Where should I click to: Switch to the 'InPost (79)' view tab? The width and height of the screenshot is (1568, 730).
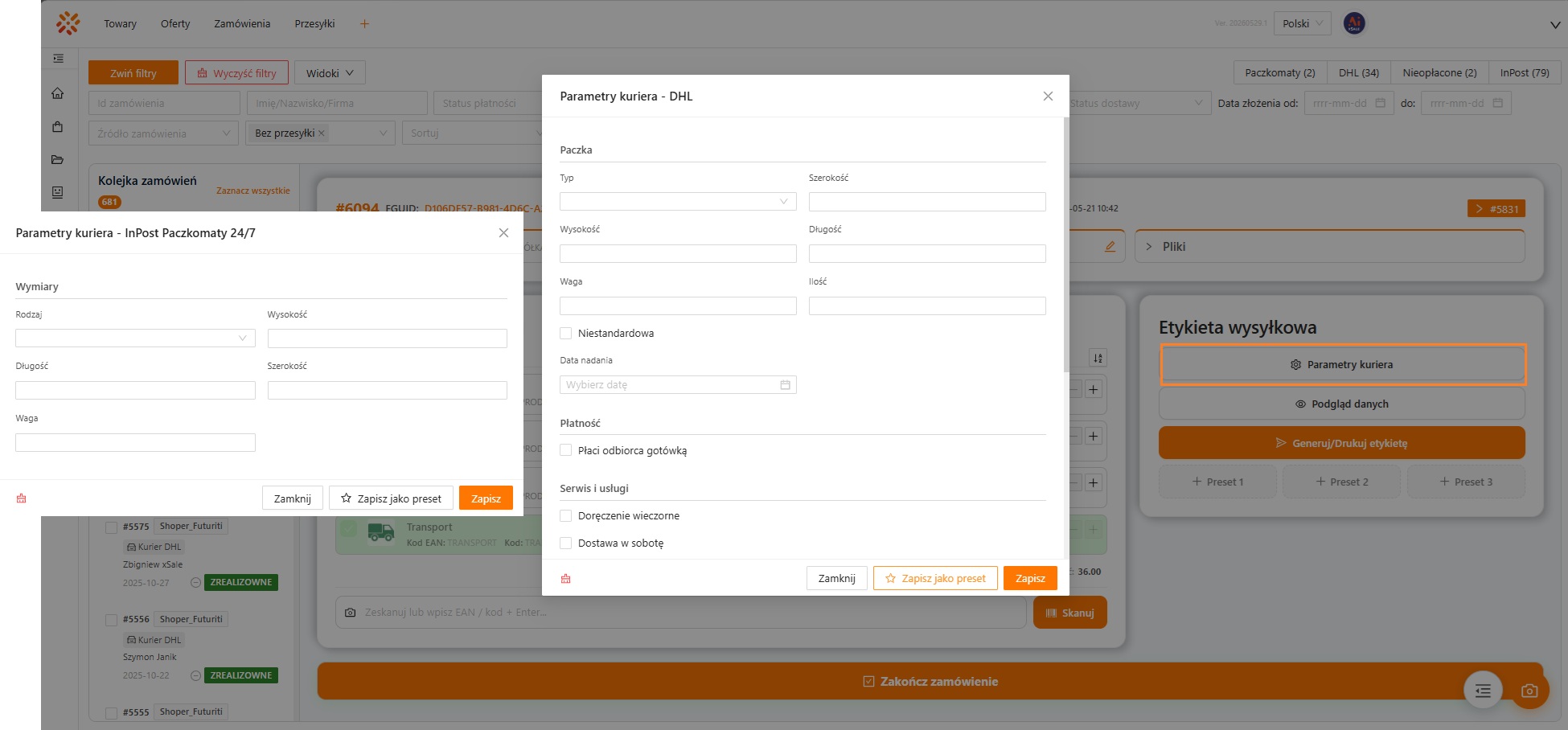click(x=1525, y=73)
